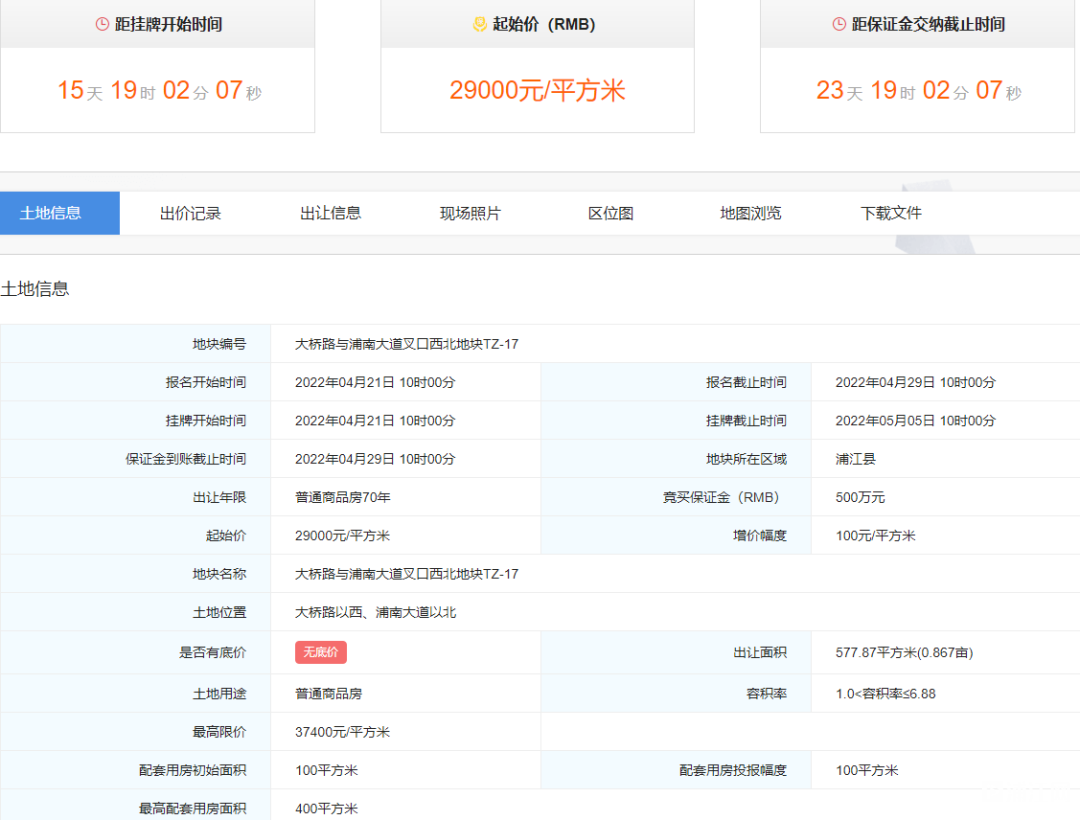Click the 500万元 deposit value
The height and width of the screenshot is (820, 1080).
(860, 497)
